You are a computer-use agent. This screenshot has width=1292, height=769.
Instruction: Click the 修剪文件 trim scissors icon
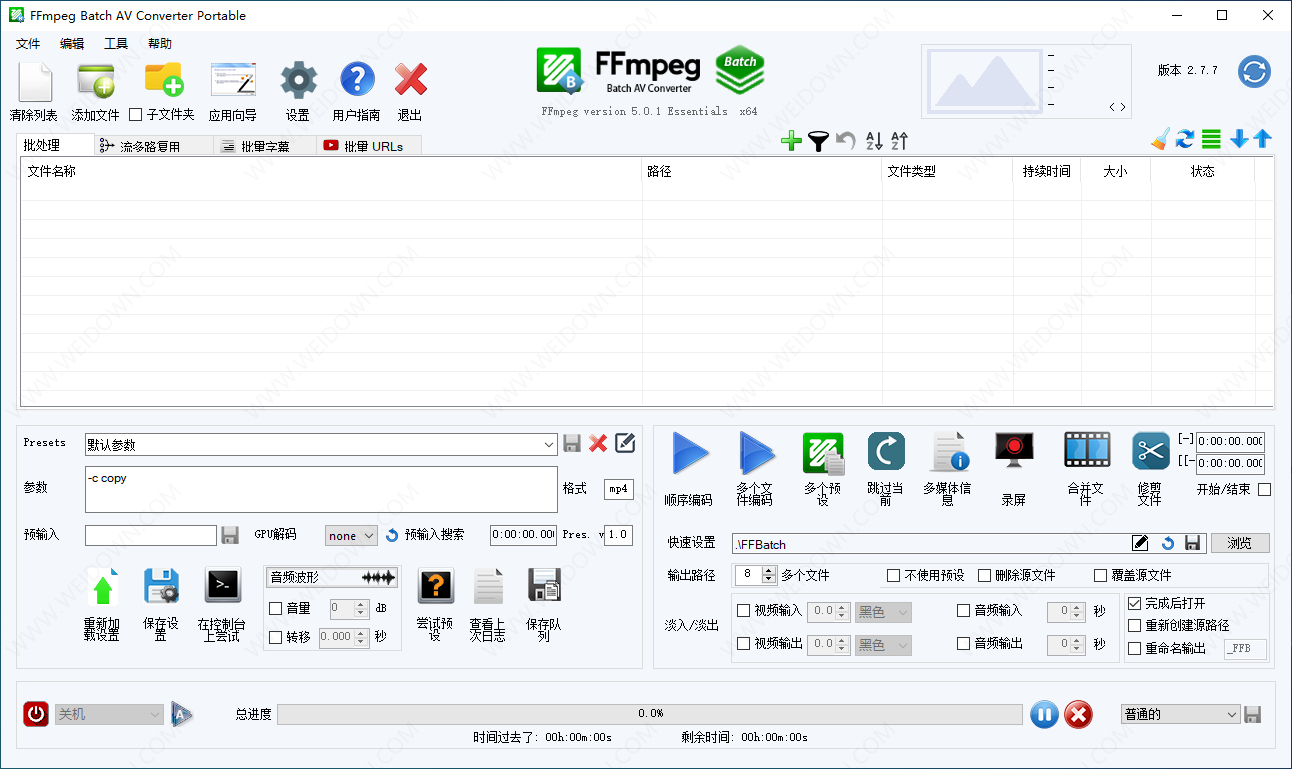click(x=1150, y=452)
